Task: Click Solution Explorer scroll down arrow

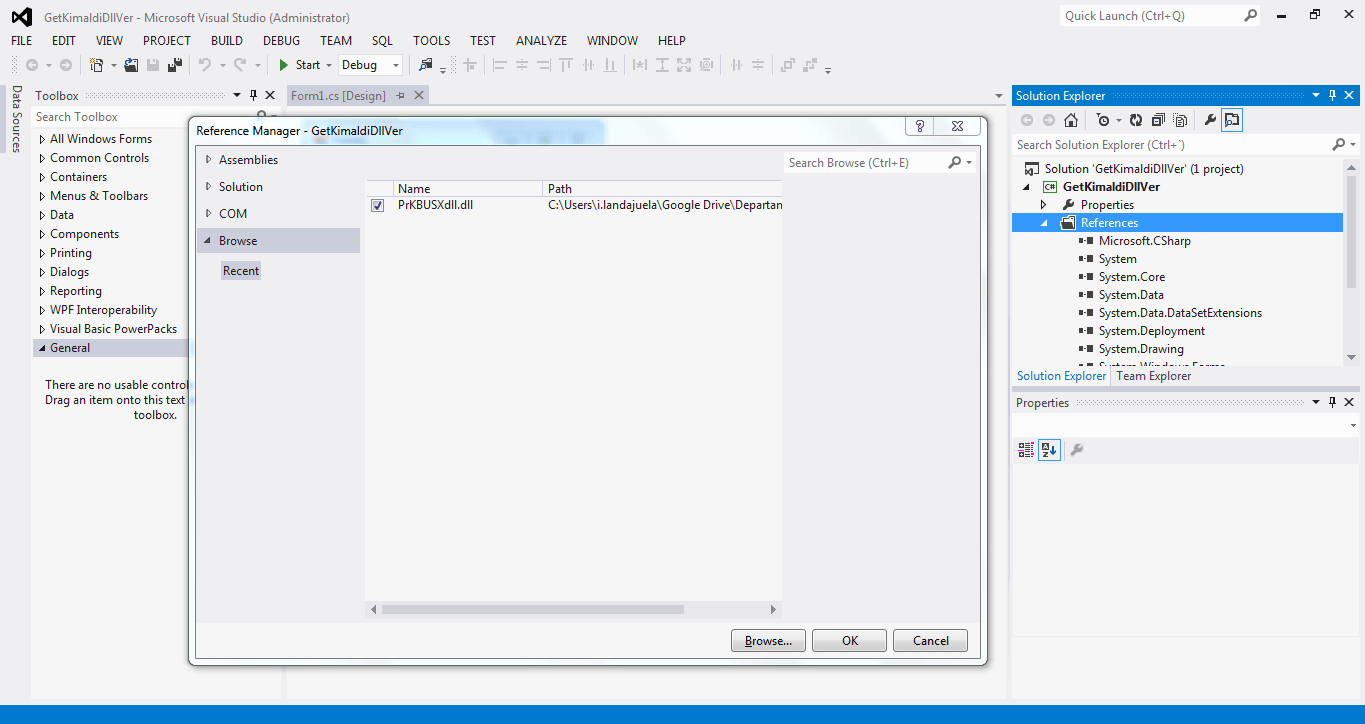Action: (1351, 357)
